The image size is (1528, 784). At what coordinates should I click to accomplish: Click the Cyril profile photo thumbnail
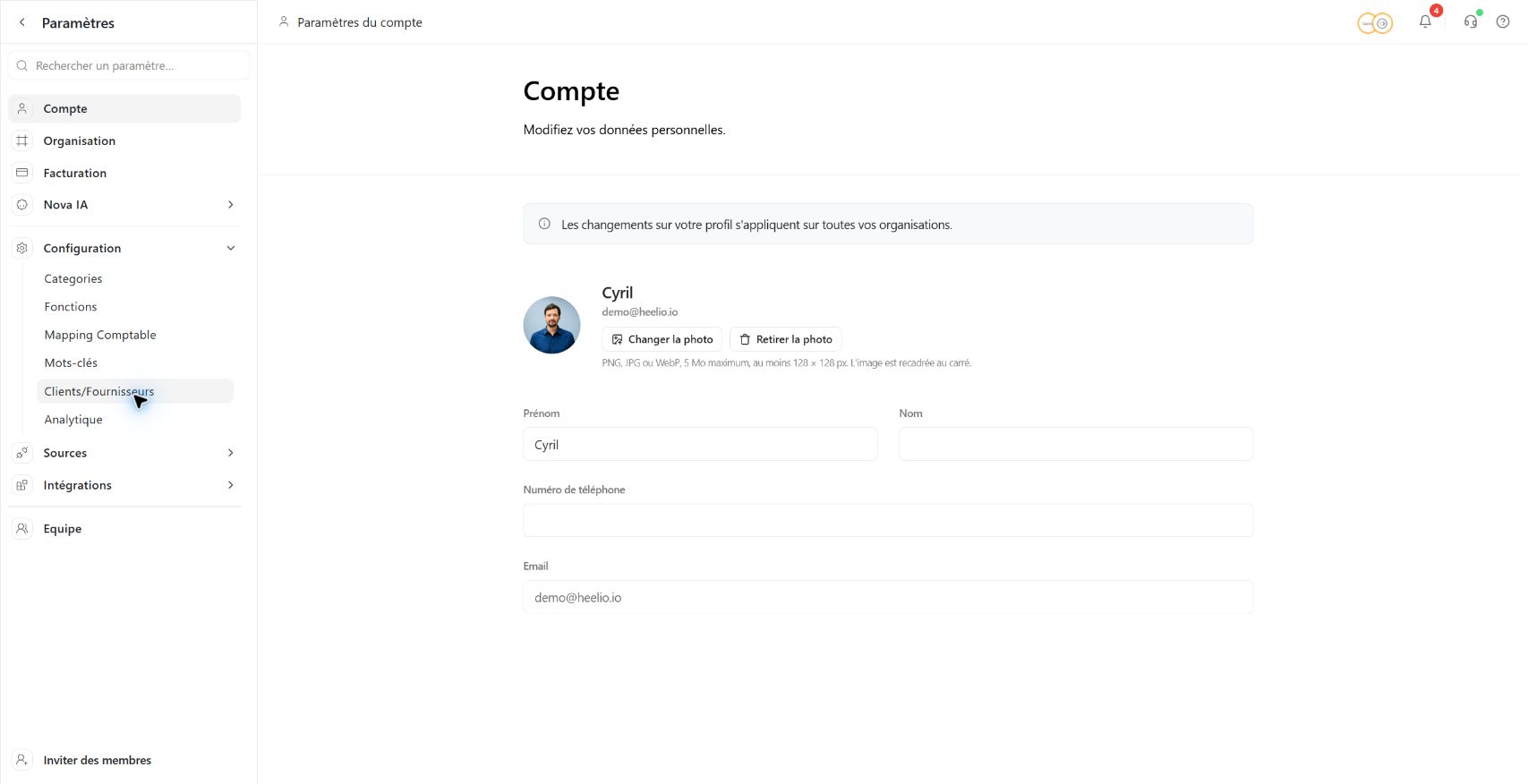551,325
